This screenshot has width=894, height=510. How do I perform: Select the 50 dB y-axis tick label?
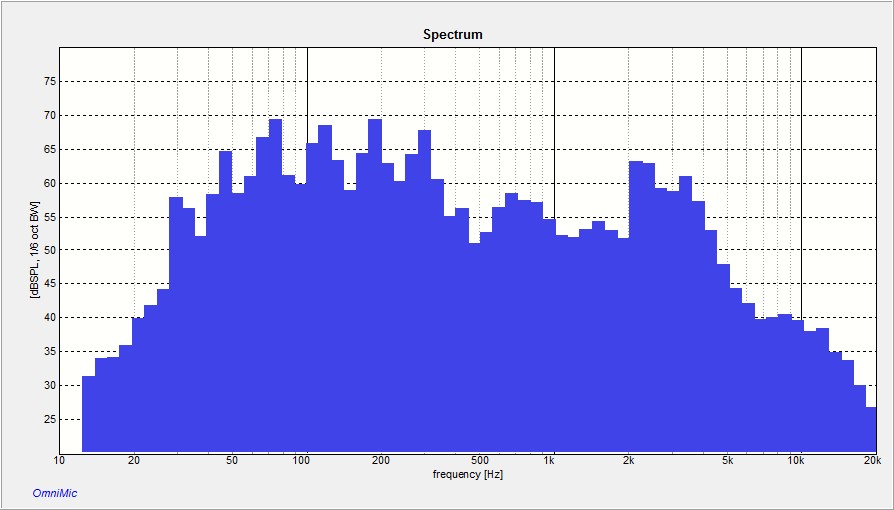coord(48,251)
